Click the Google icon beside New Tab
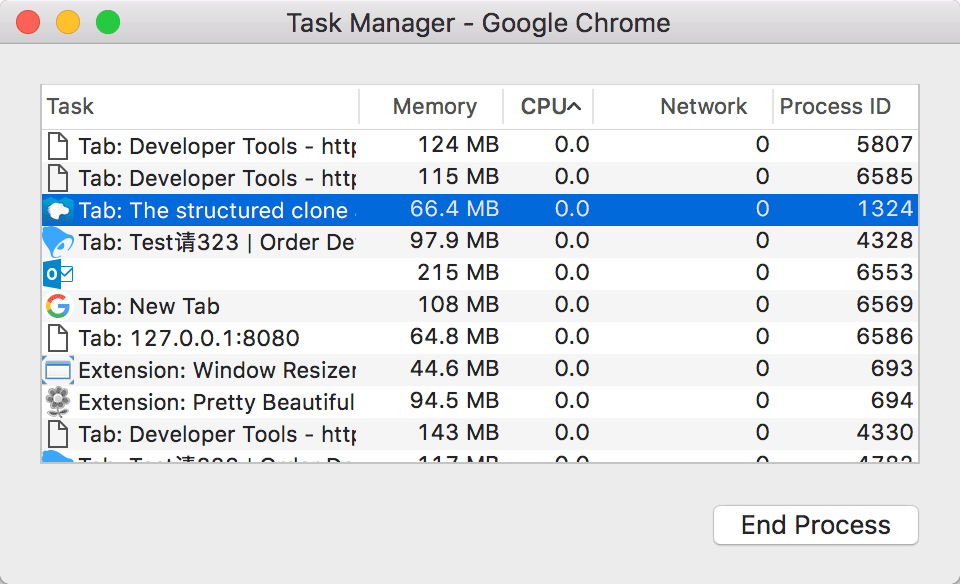 pyautogui.click(x=58, y=306)
